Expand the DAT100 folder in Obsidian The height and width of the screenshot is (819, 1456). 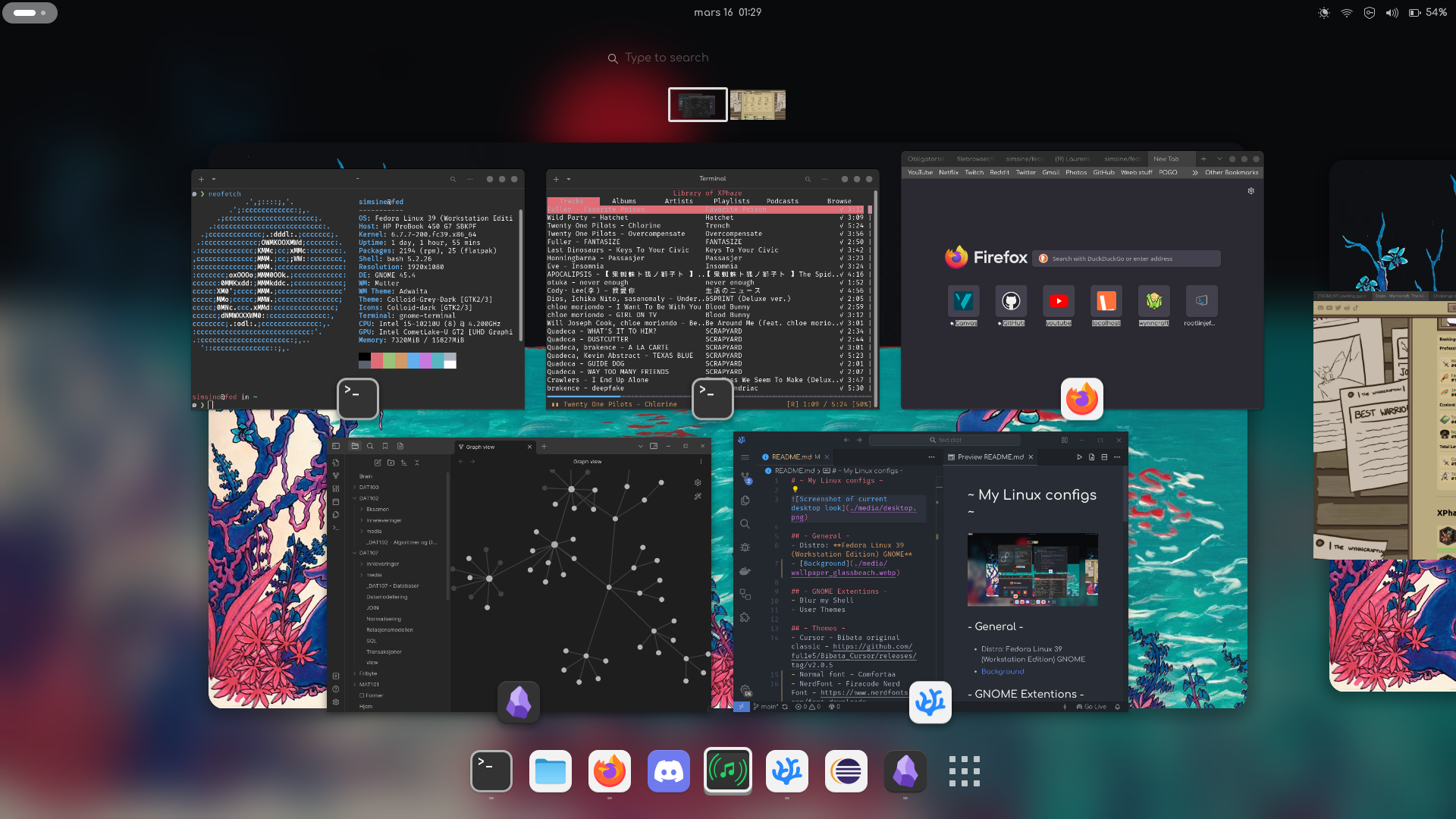pyautogui.click(x=368, y=488)
